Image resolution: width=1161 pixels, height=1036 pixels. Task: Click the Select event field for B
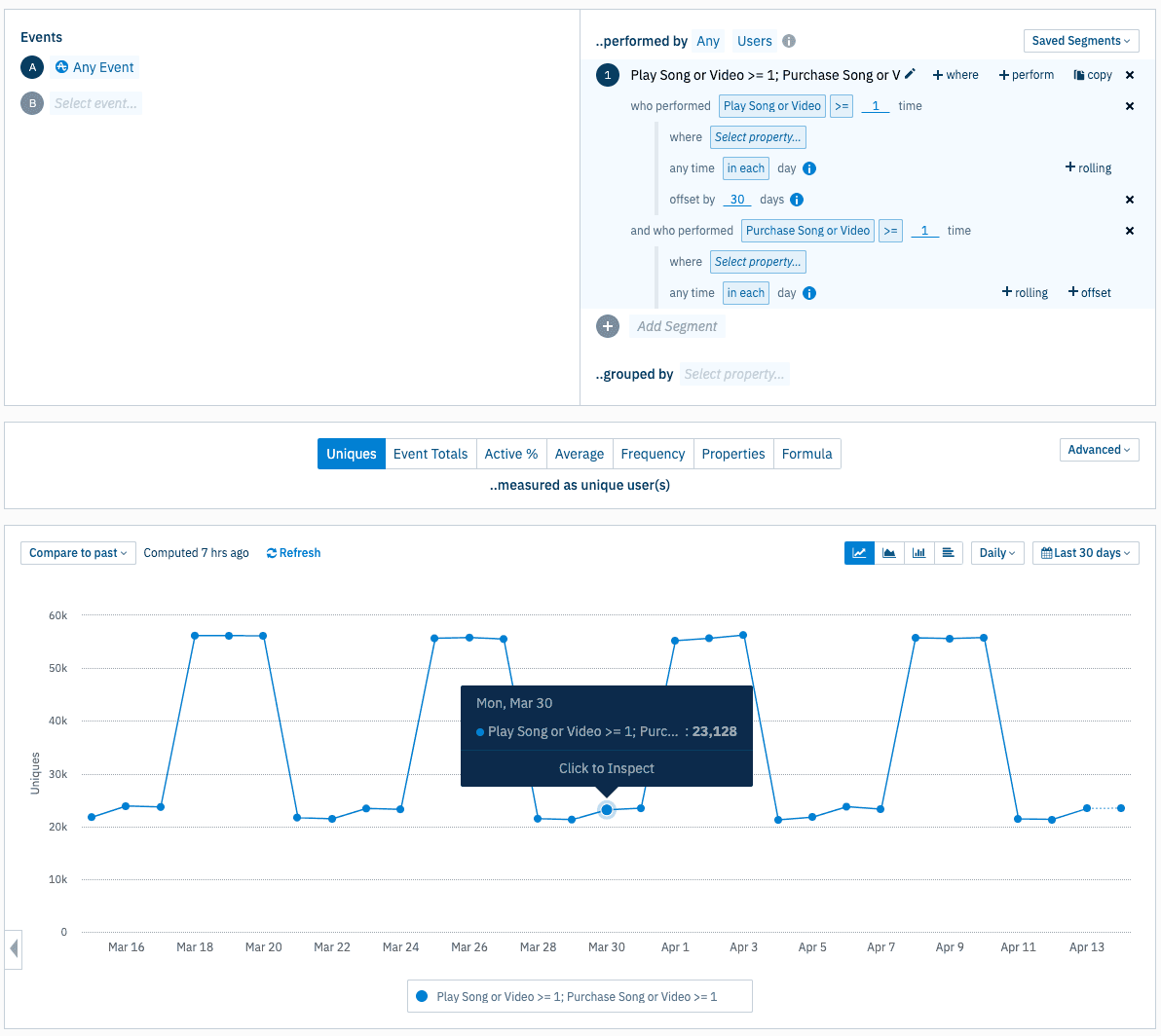point(95,103)
